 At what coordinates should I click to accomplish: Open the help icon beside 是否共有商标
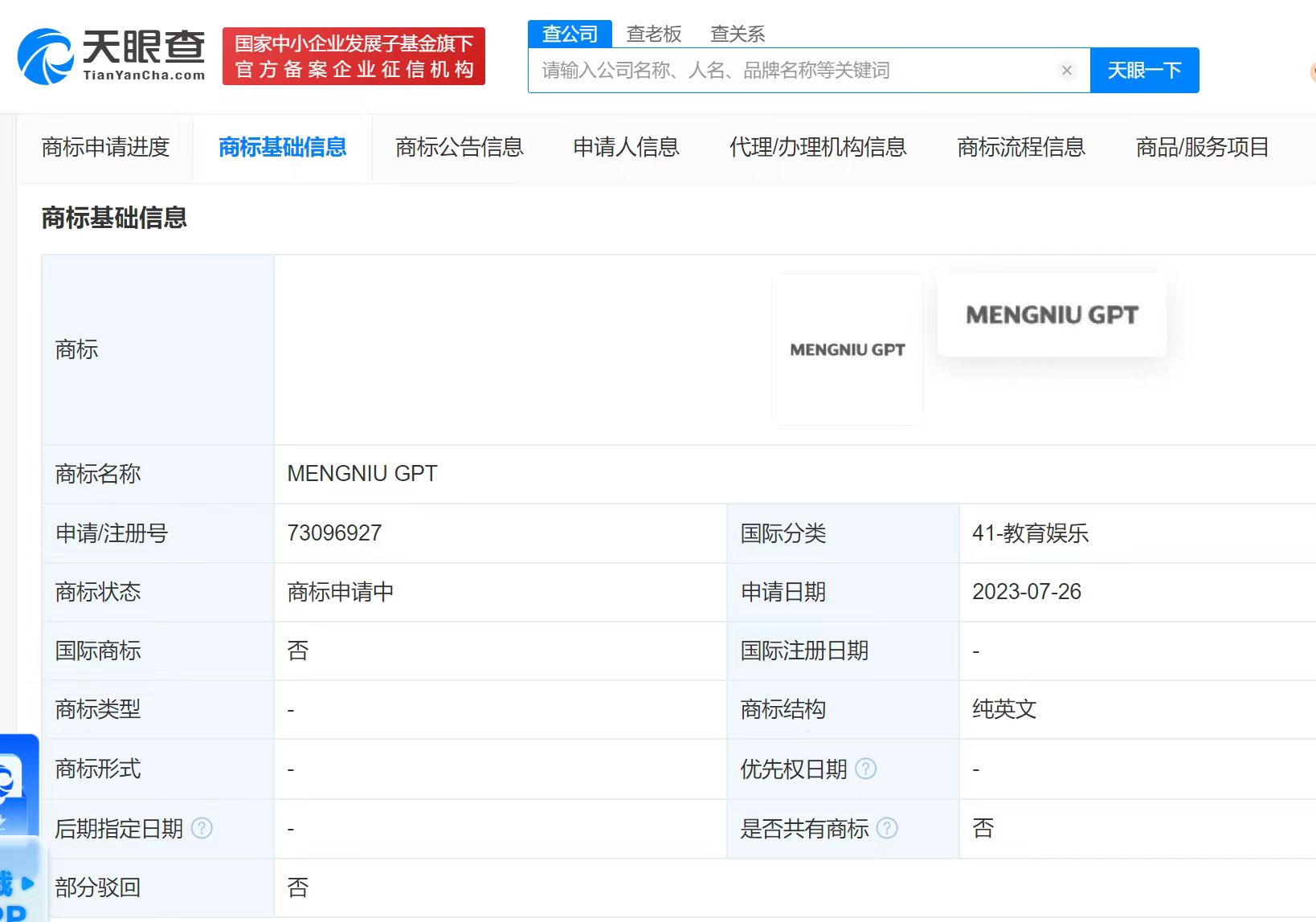click(x=887, y=828)
